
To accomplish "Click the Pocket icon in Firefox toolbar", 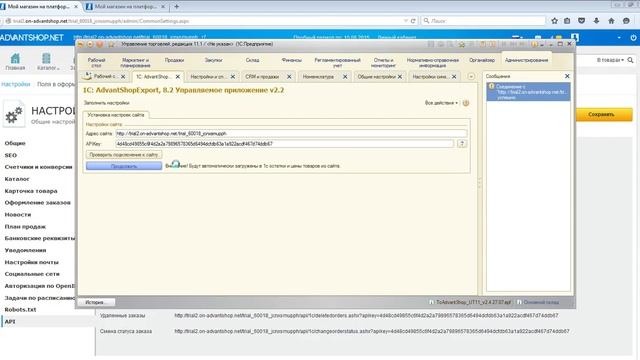I will click(x=582, y=20).
